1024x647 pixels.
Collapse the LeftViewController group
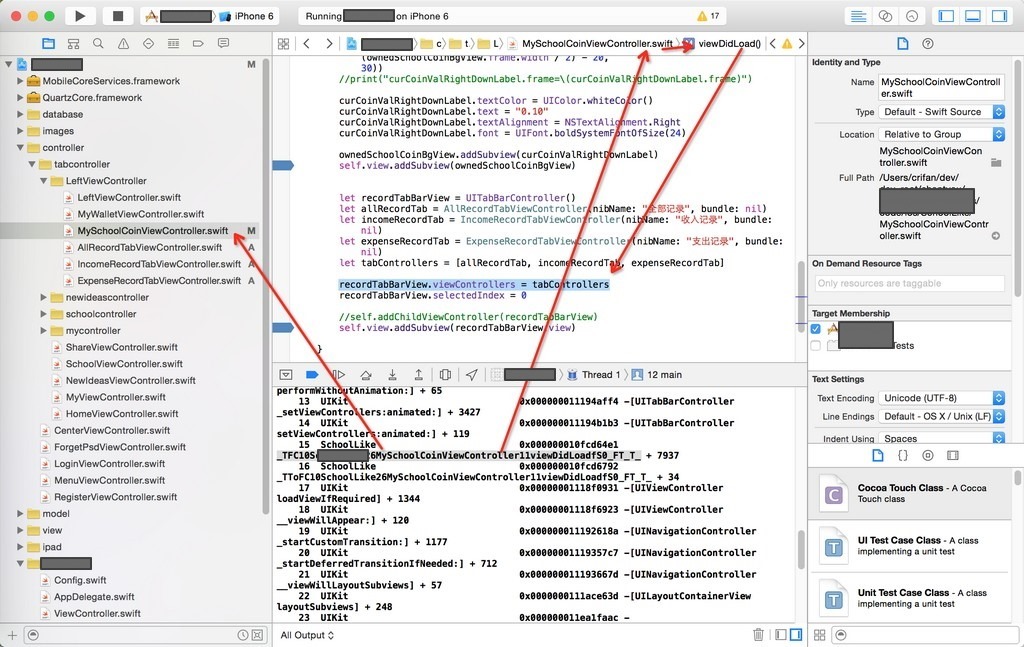(x=43, y=181)
